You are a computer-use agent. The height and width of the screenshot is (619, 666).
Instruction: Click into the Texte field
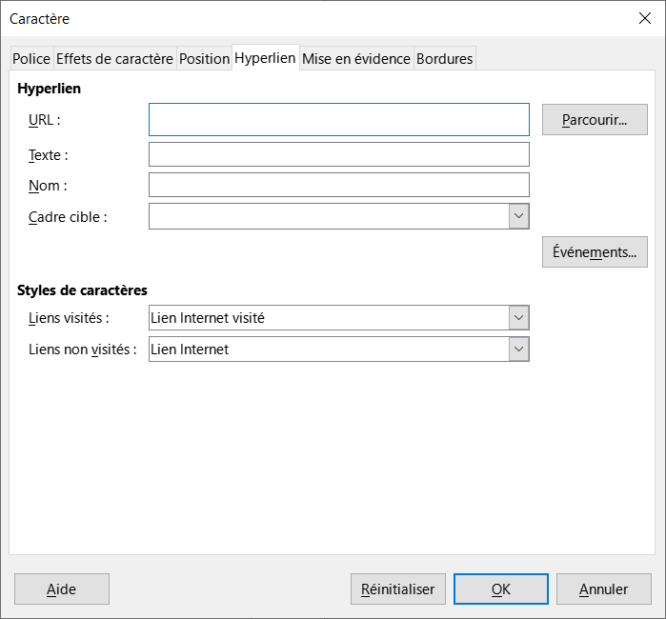pos(339,155)
